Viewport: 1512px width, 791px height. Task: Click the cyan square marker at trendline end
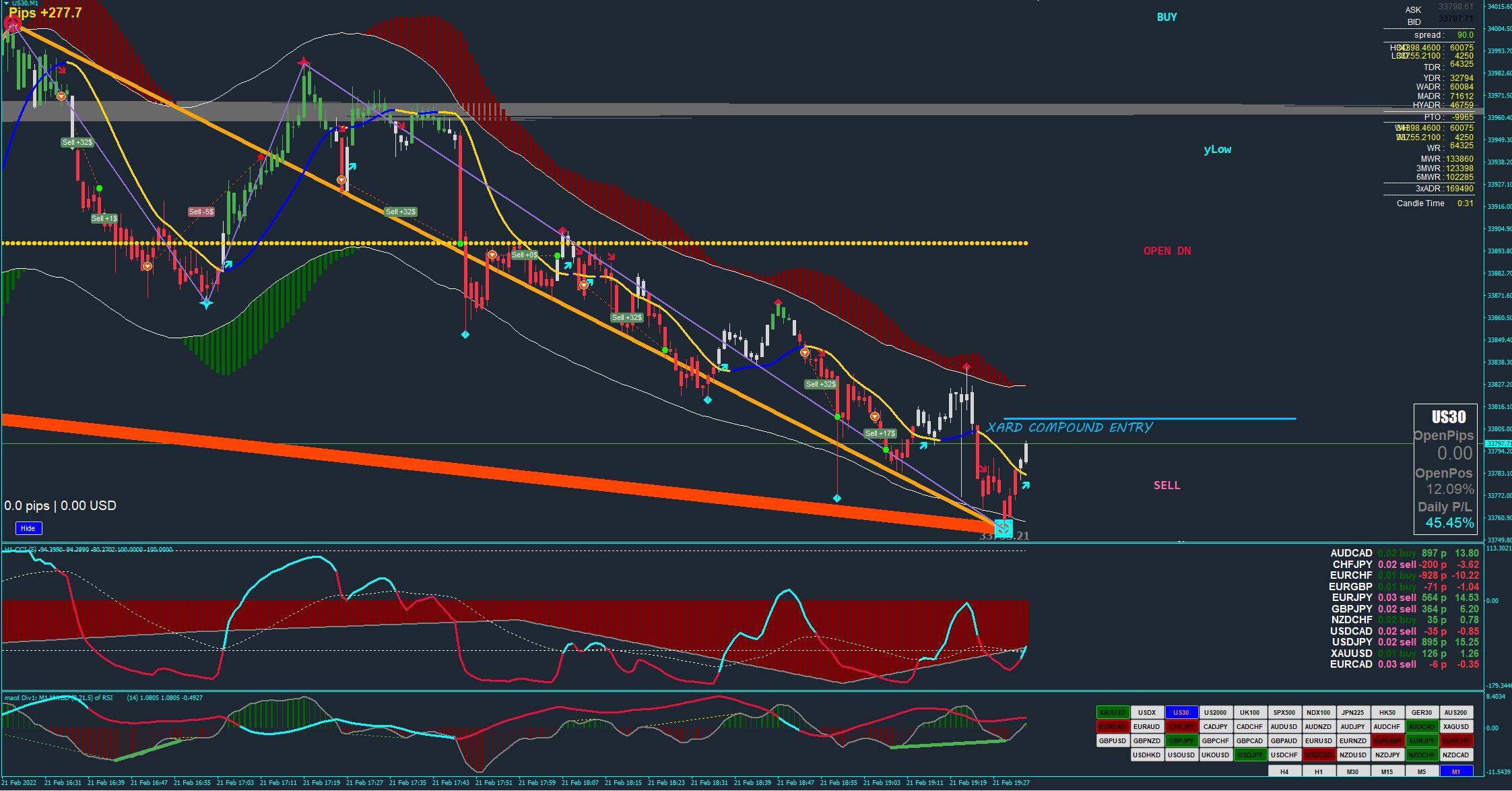tap(1004, 529)
